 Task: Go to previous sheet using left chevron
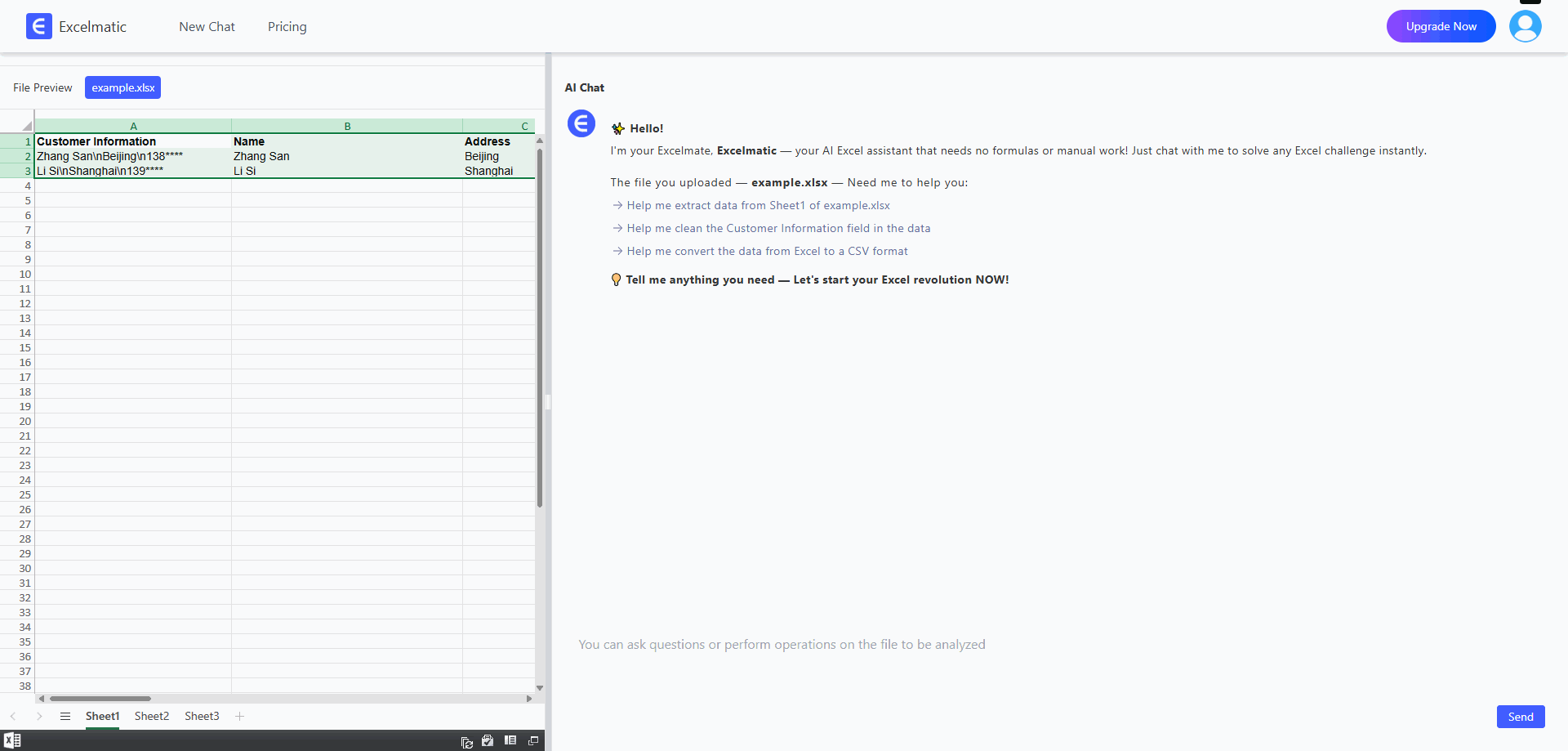[13, 716]
